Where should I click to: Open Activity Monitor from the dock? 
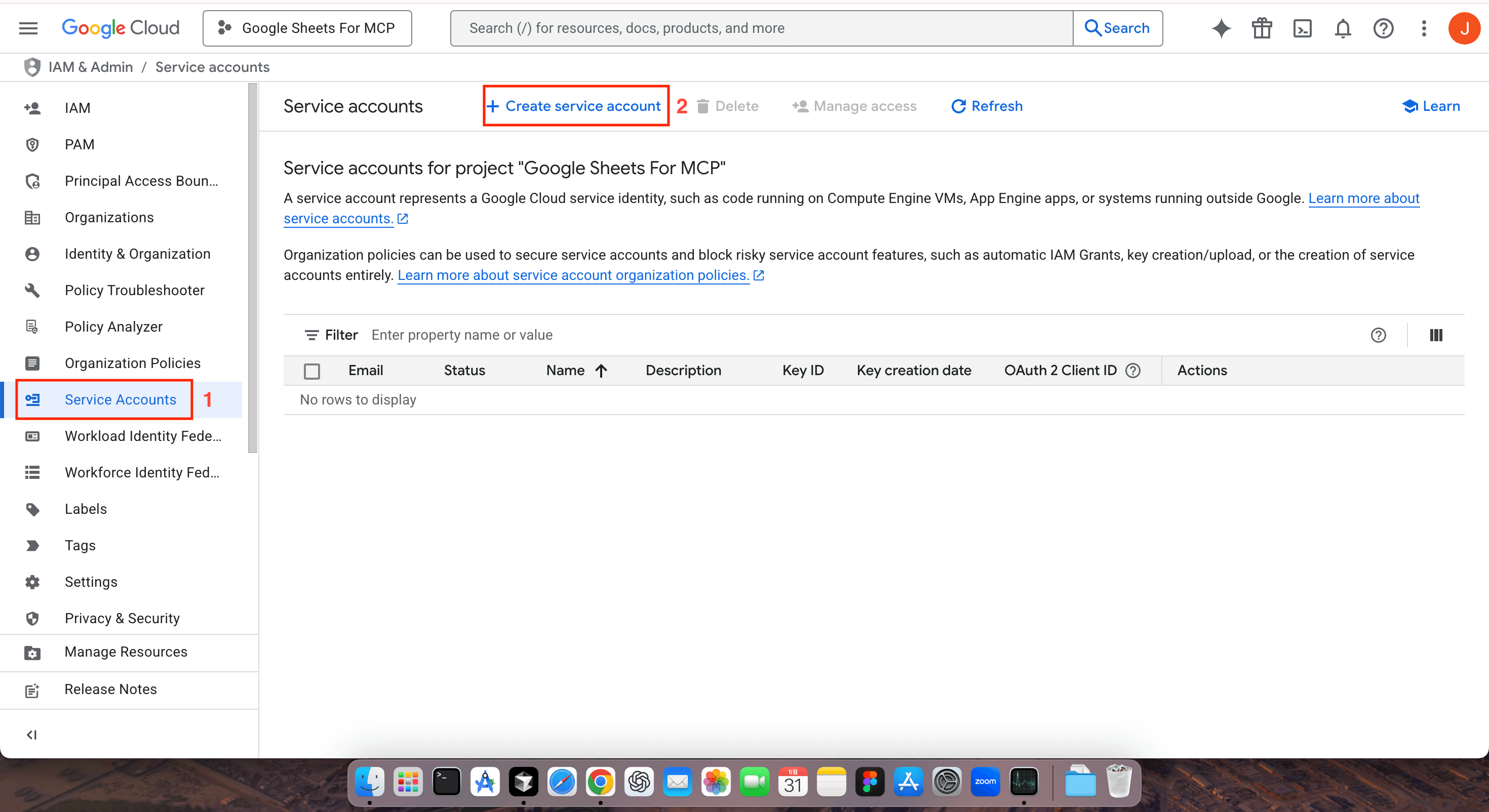point(1024,781)
